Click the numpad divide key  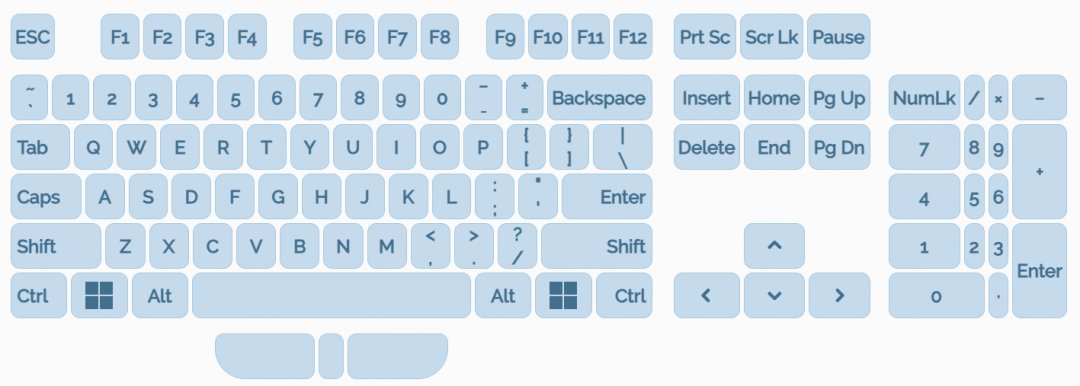point(974,98)
